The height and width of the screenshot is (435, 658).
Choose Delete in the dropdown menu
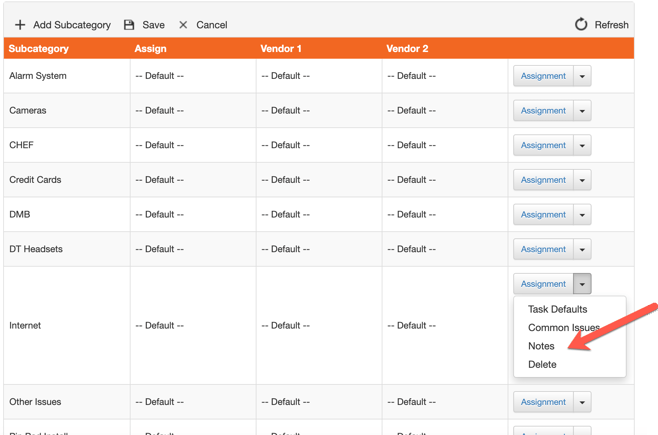click(542, 364)
